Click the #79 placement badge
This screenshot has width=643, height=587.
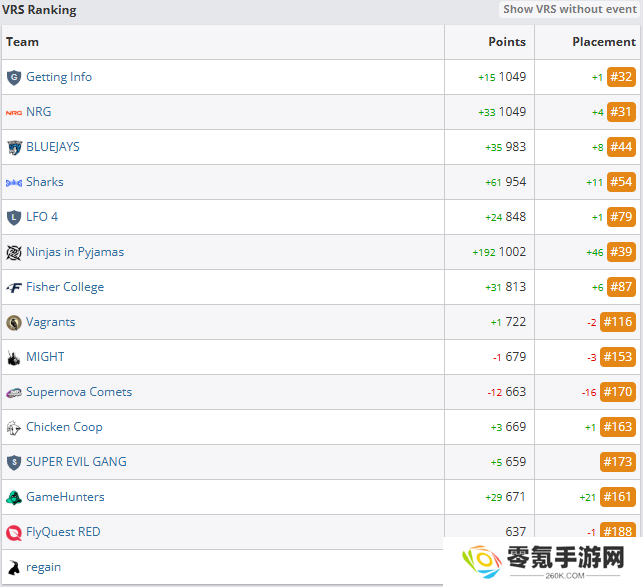click(x=621, y=217)
